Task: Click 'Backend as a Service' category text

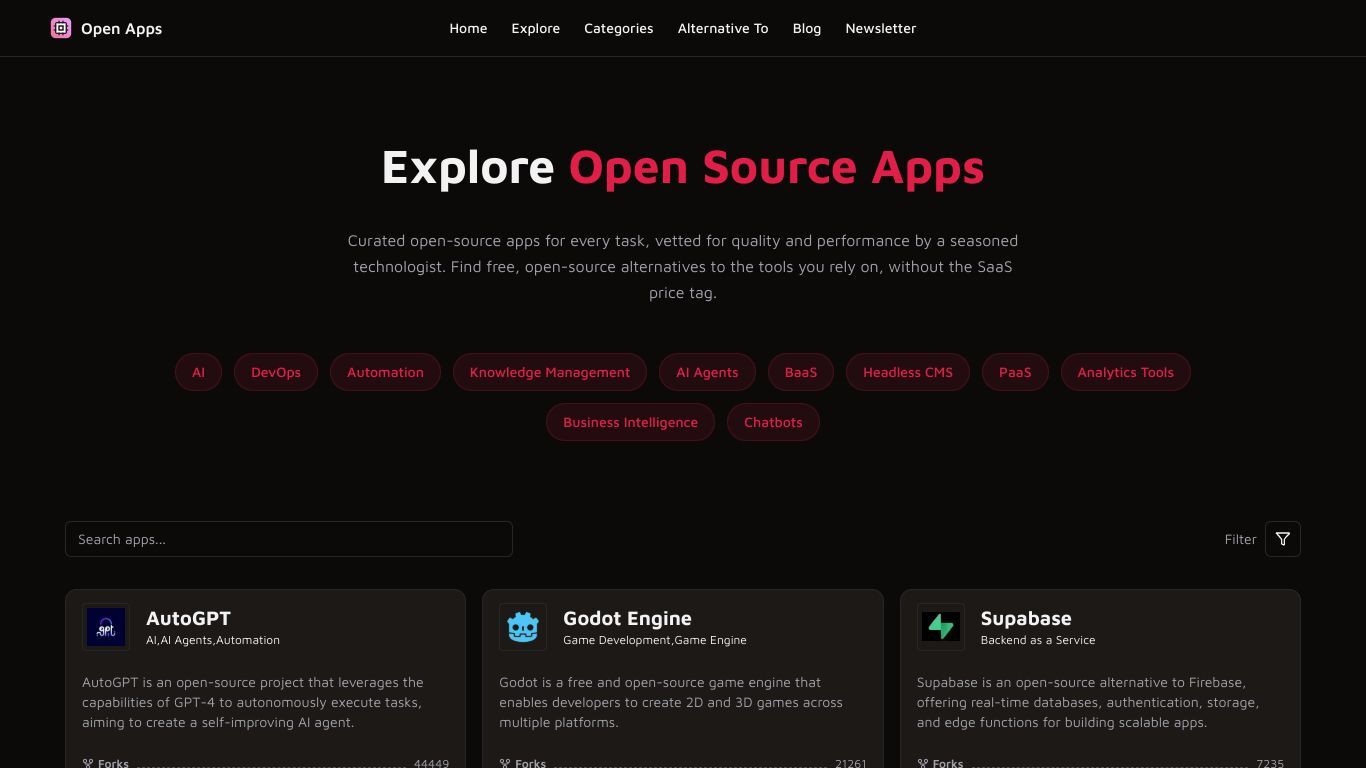Action: tap(1038, 640)
